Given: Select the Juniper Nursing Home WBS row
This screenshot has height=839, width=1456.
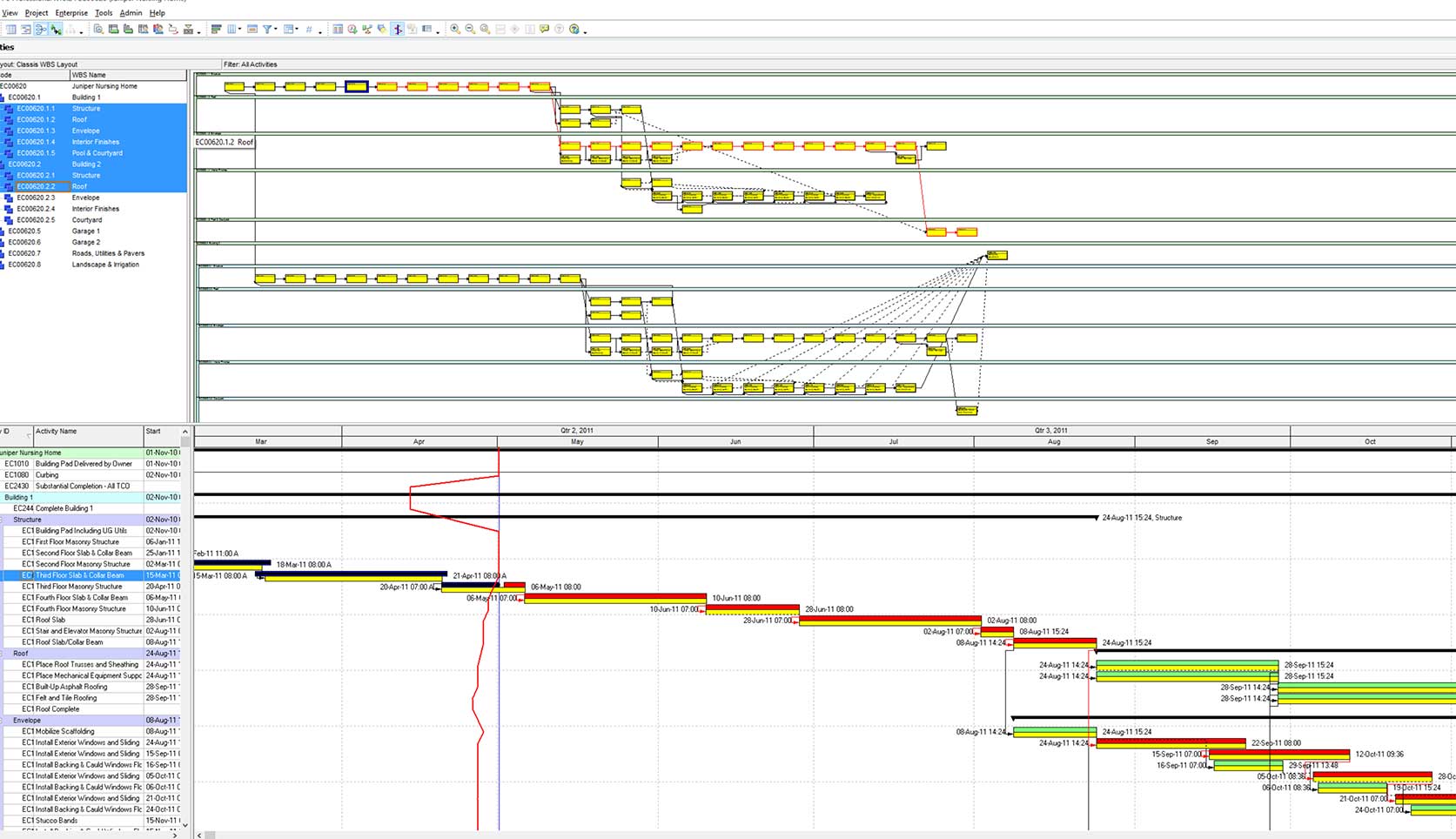Looking at the screenshot, I should tap(93, 86).
